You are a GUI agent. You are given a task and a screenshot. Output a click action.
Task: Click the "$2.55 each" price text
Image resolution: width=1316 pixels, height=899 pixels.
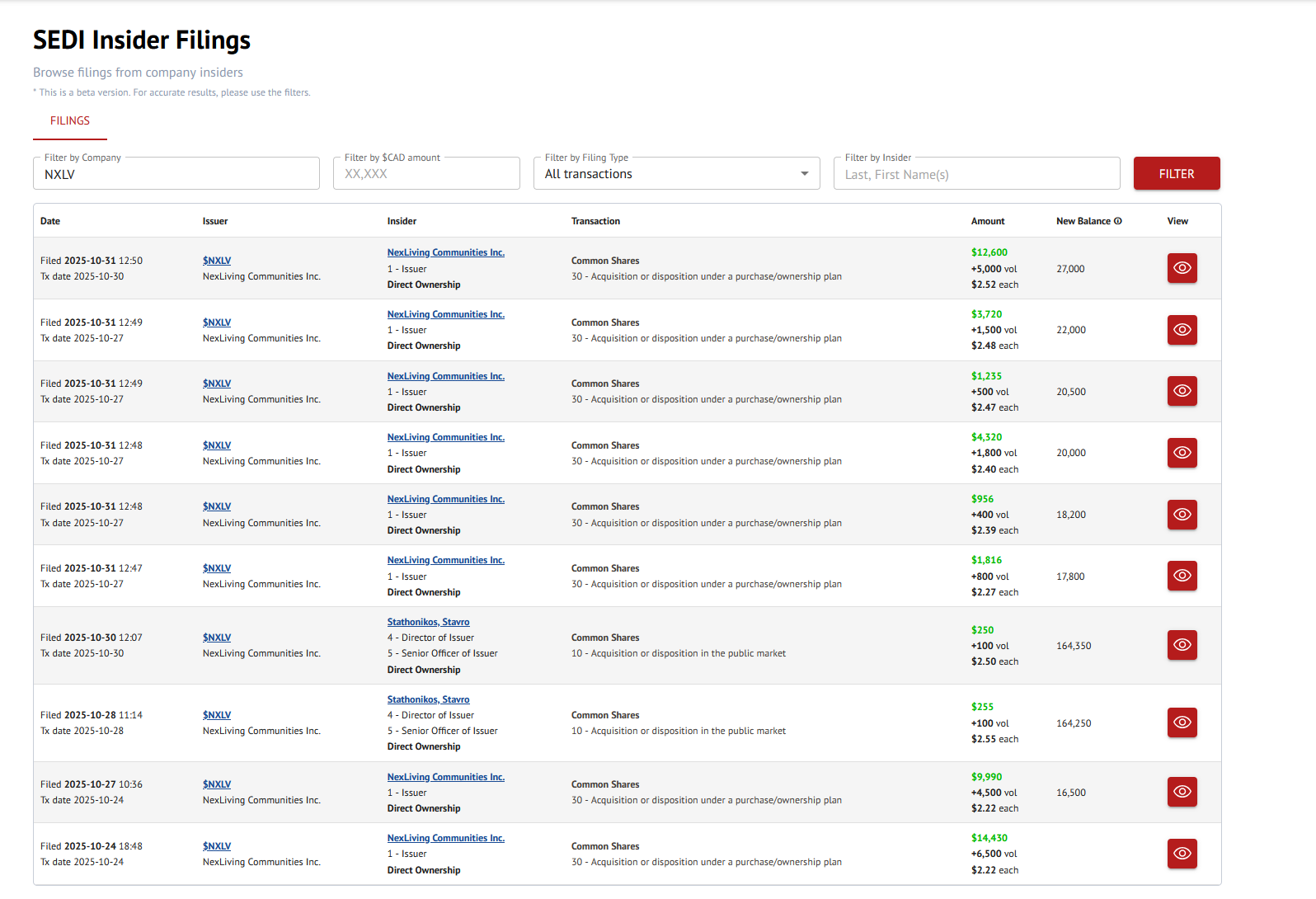click(x=994, y=739)
